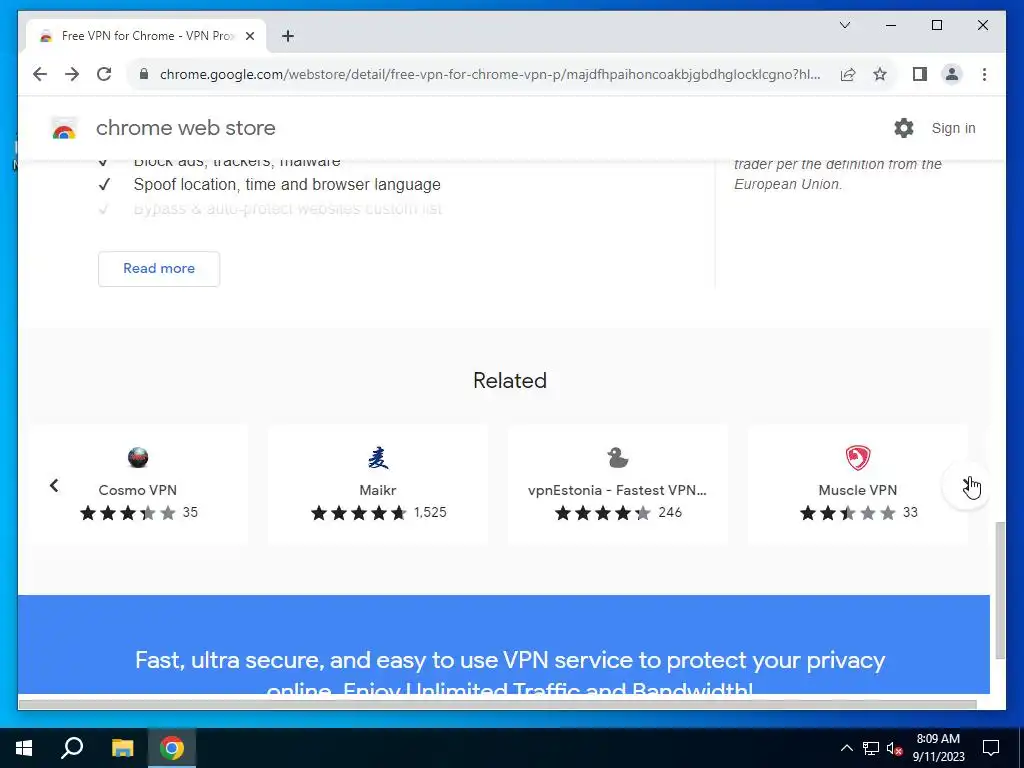Expand the tab search chevron
1024x768 pixels.
(x=845, y=25)
